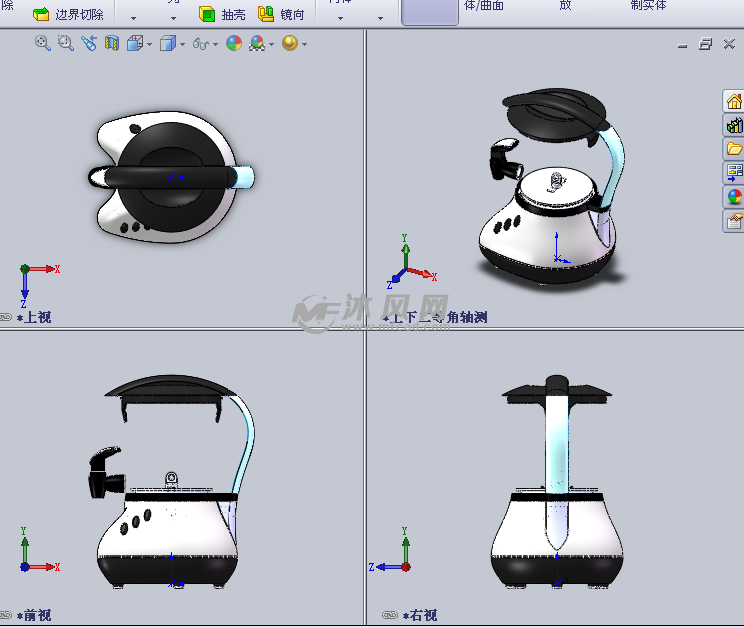Viewport: 744px width, 628px height.
Task: Toggle the Section View icon
Action: click(x=112, y=44)
